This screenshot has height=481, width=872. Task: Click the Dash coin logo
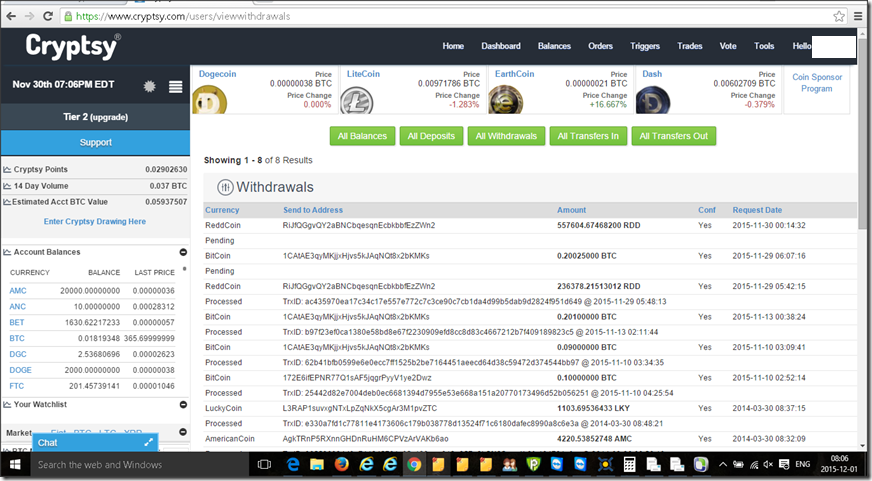coord(652,99)
